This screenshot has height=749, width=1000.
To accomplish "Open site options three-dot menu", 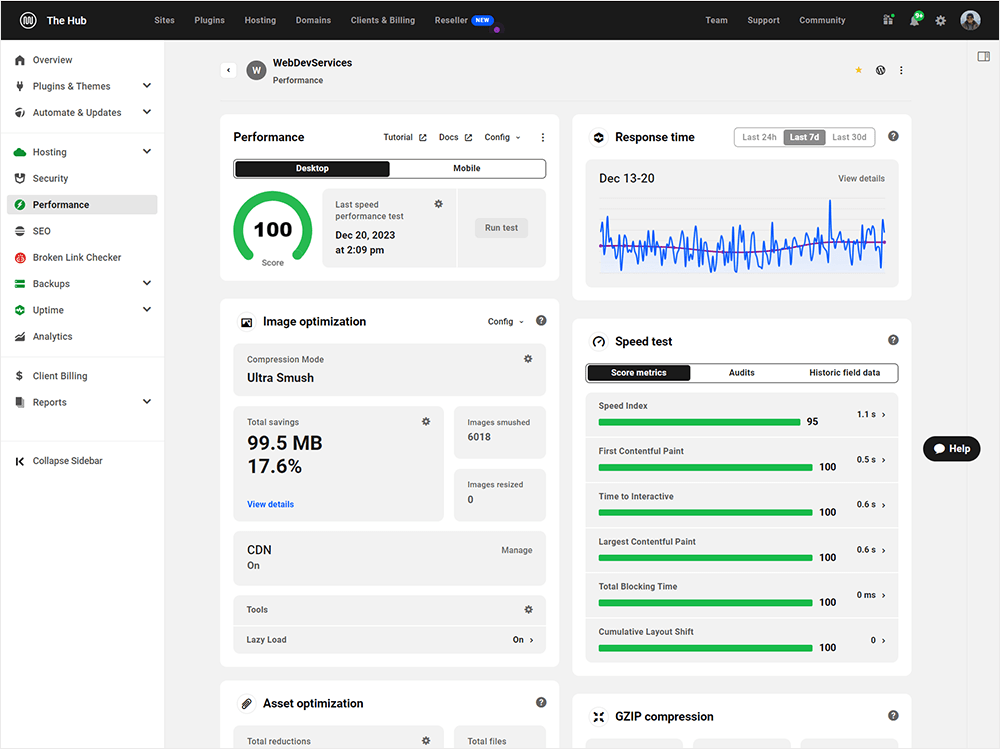I will [901, 70].
